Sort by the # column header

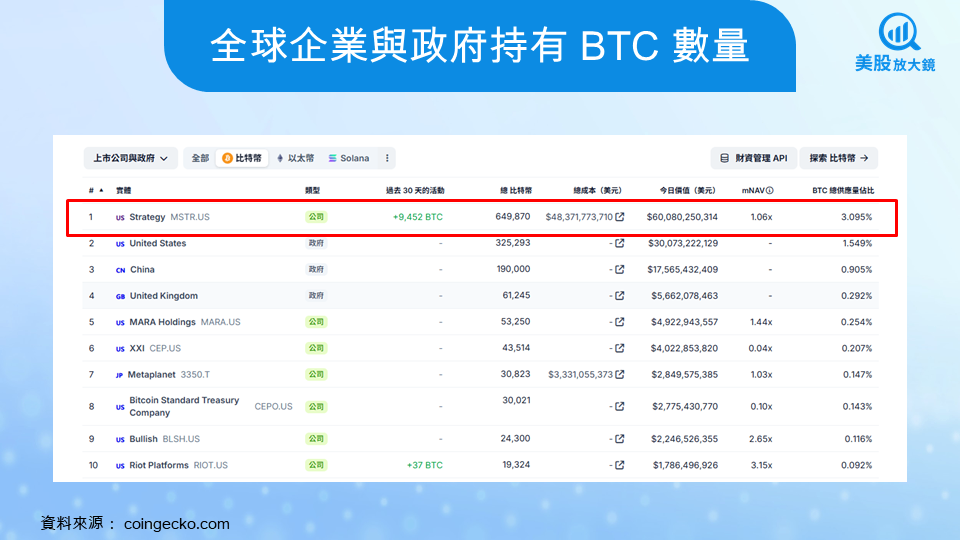(96, 190)
